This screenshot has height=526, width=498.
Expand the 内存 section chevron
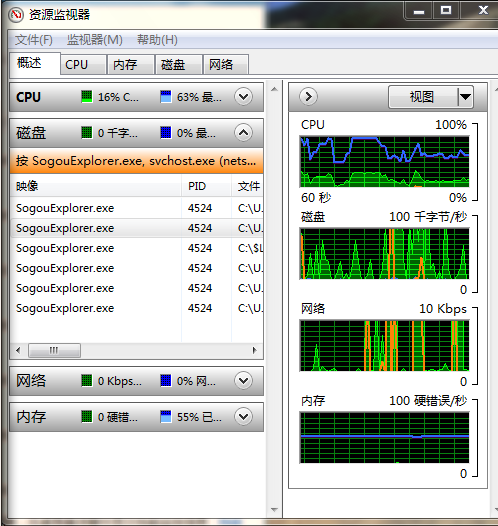click(x=243, y=417)
